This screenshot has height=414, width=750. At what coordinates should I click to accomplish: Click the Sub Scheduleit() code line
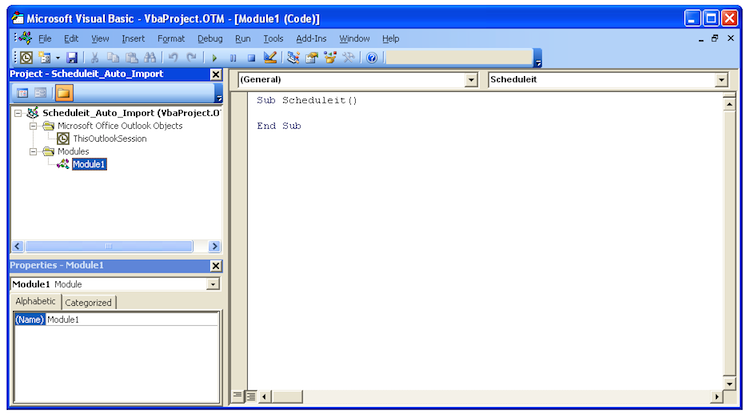point(307,100)
